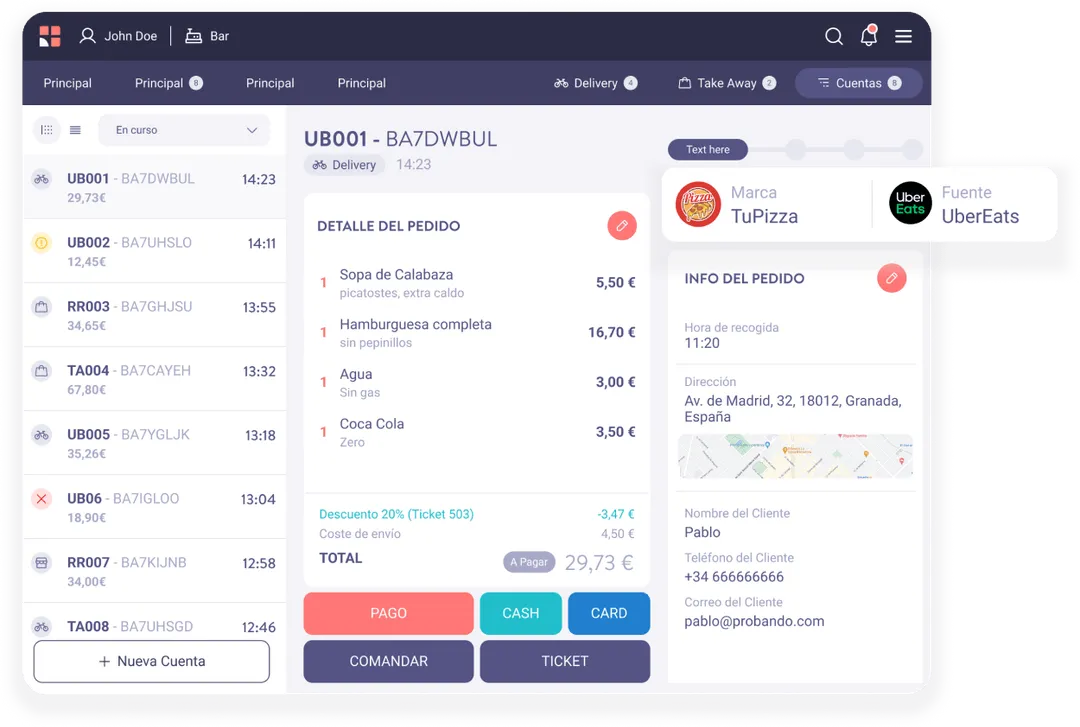Switch to the Delivery tab
The width and height of the screenshot is (1080, 727).
pyautogui.click(x=595, y=83)
